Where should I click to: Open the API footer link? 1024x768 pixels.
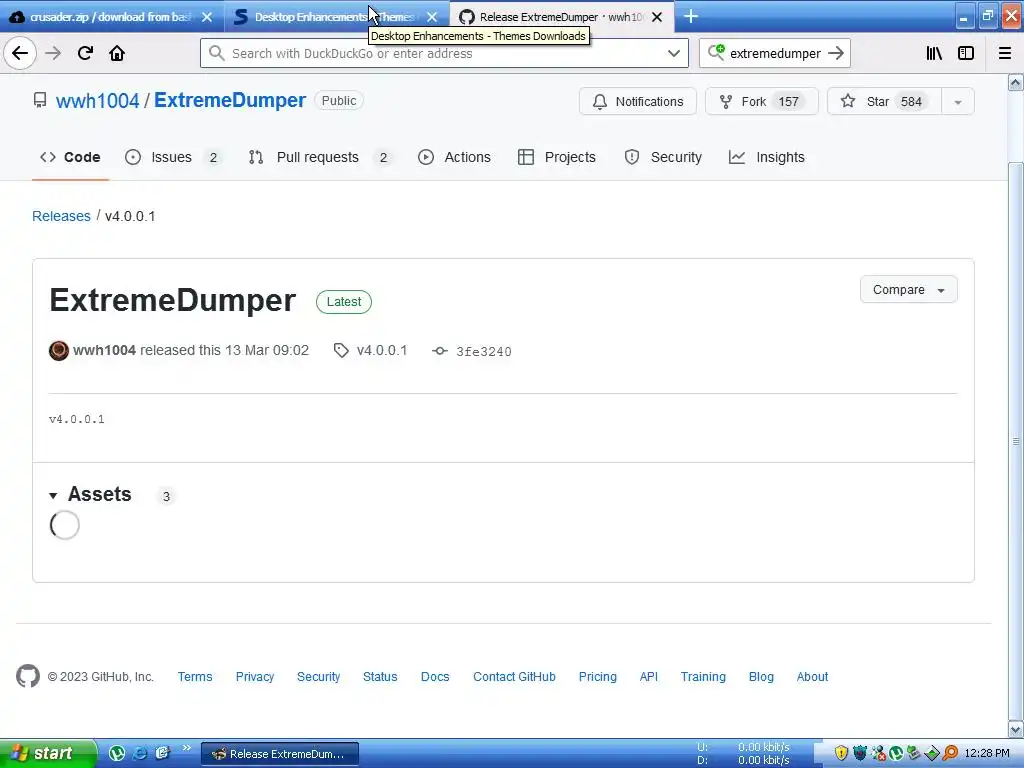pos(648,677)
